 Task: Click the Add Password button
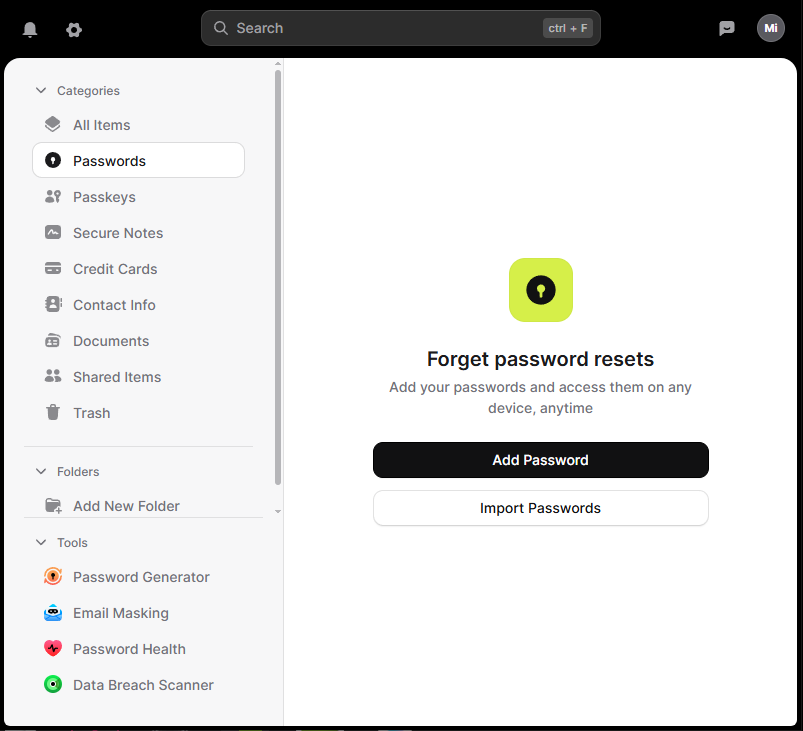tap(540, 460)
